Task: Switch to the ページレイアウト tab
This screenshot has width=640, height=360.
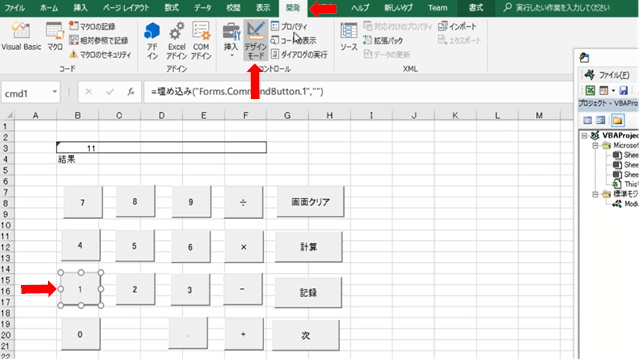Action: coord(126,8)
